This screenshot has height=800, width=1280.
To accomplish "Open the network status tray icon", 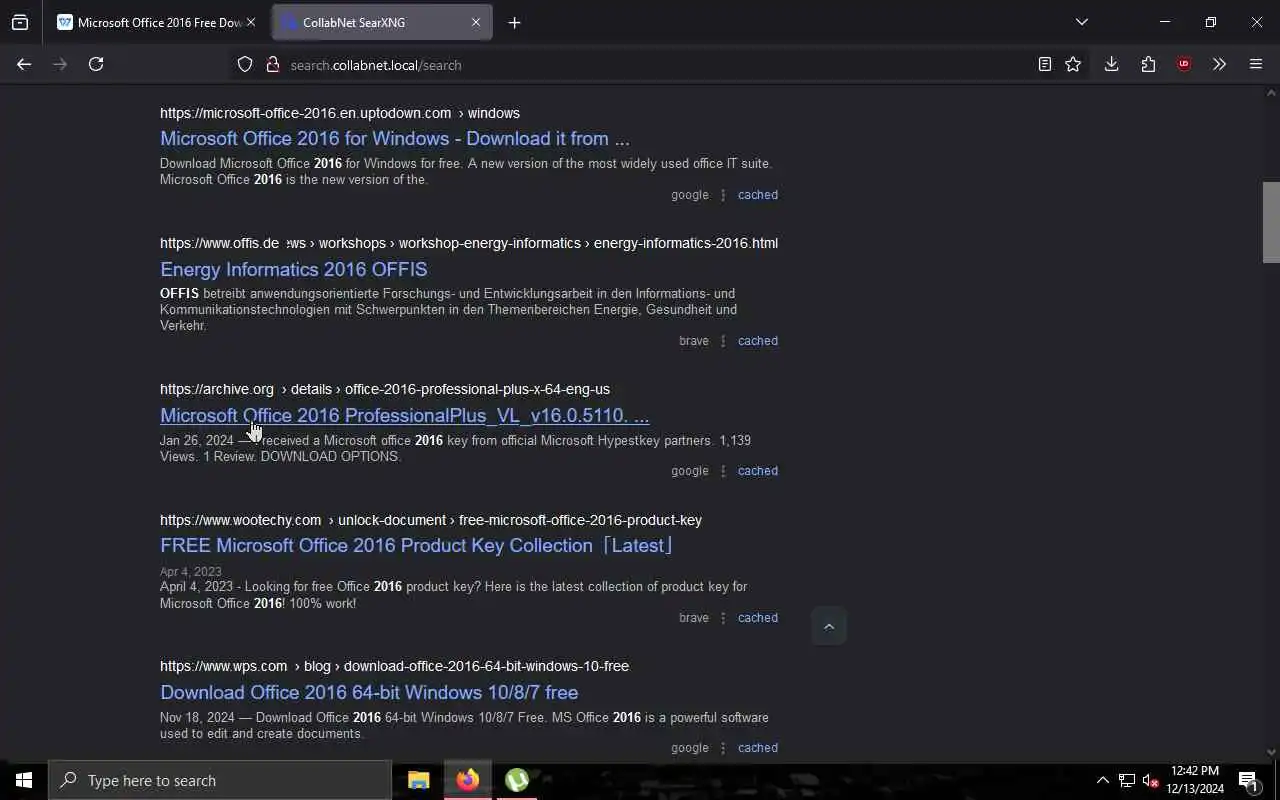I will (x=1127, y=780).
